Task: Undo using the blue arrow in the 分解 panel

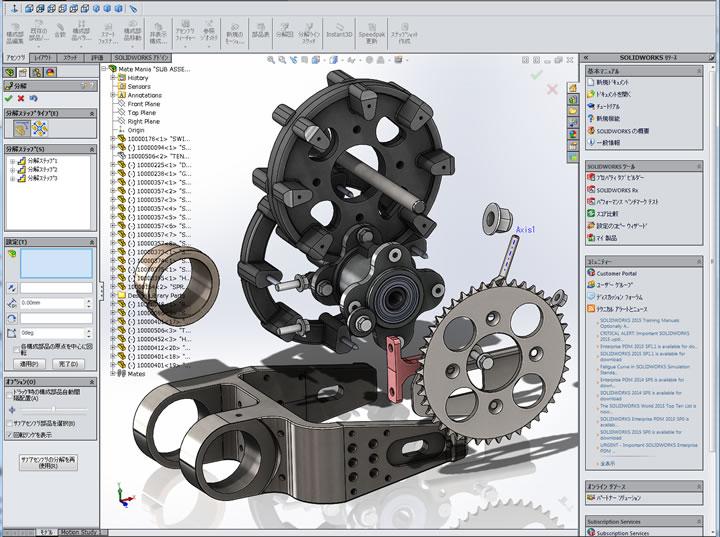Action: click(x=33, y=98)
